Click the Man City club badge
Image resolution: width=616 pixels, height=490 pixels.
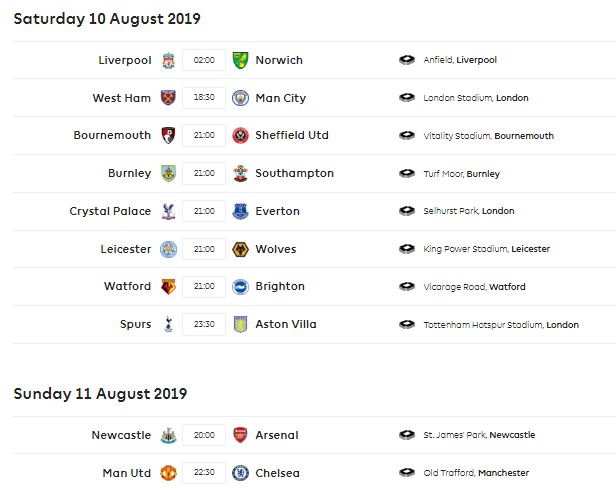click(x=240, y=98)
